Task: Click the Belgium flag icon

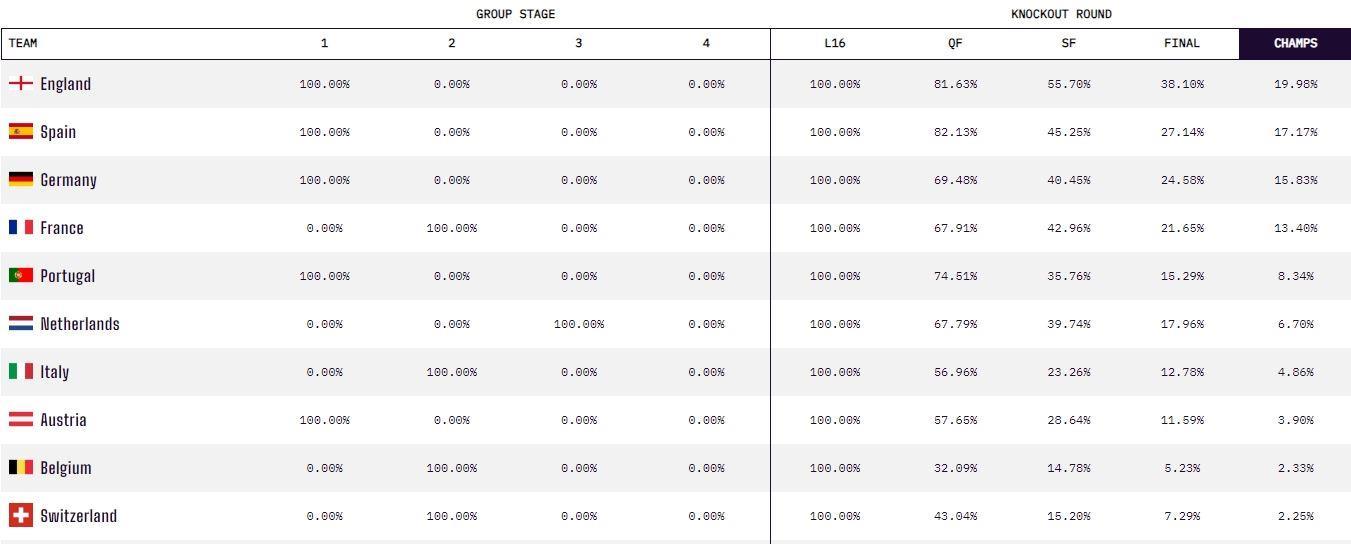Action: coord(20,468)
